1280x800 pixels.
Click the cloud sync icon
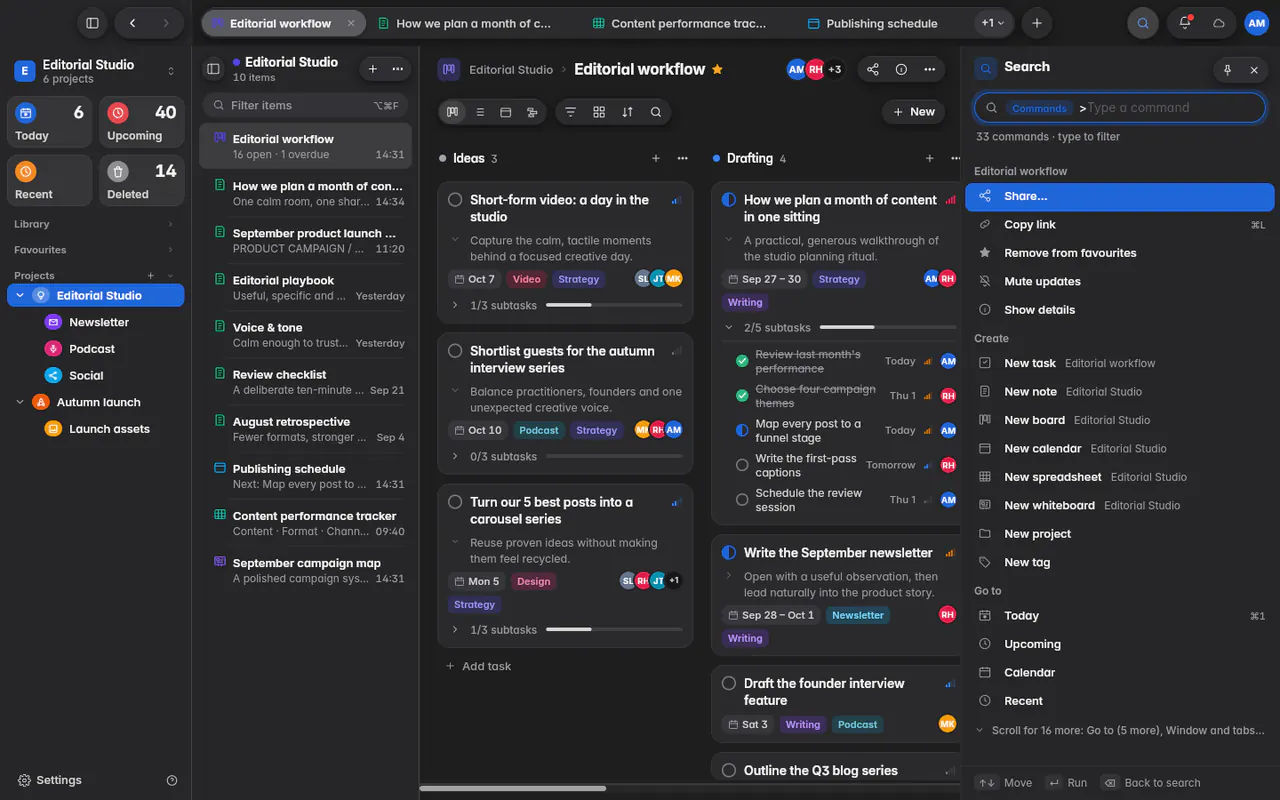pos(1219,23)
